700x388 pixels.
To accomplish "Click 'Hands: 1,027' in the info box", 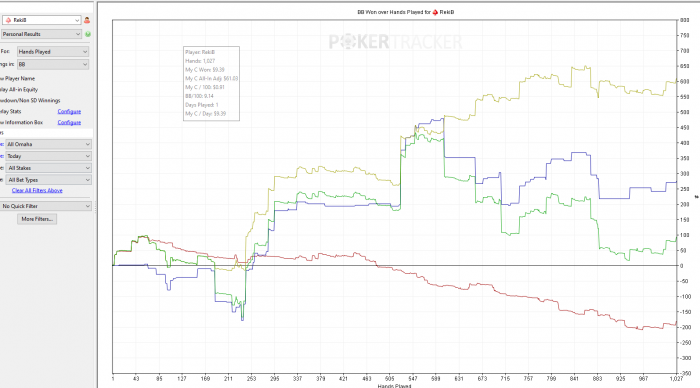I will pos(200,61).
